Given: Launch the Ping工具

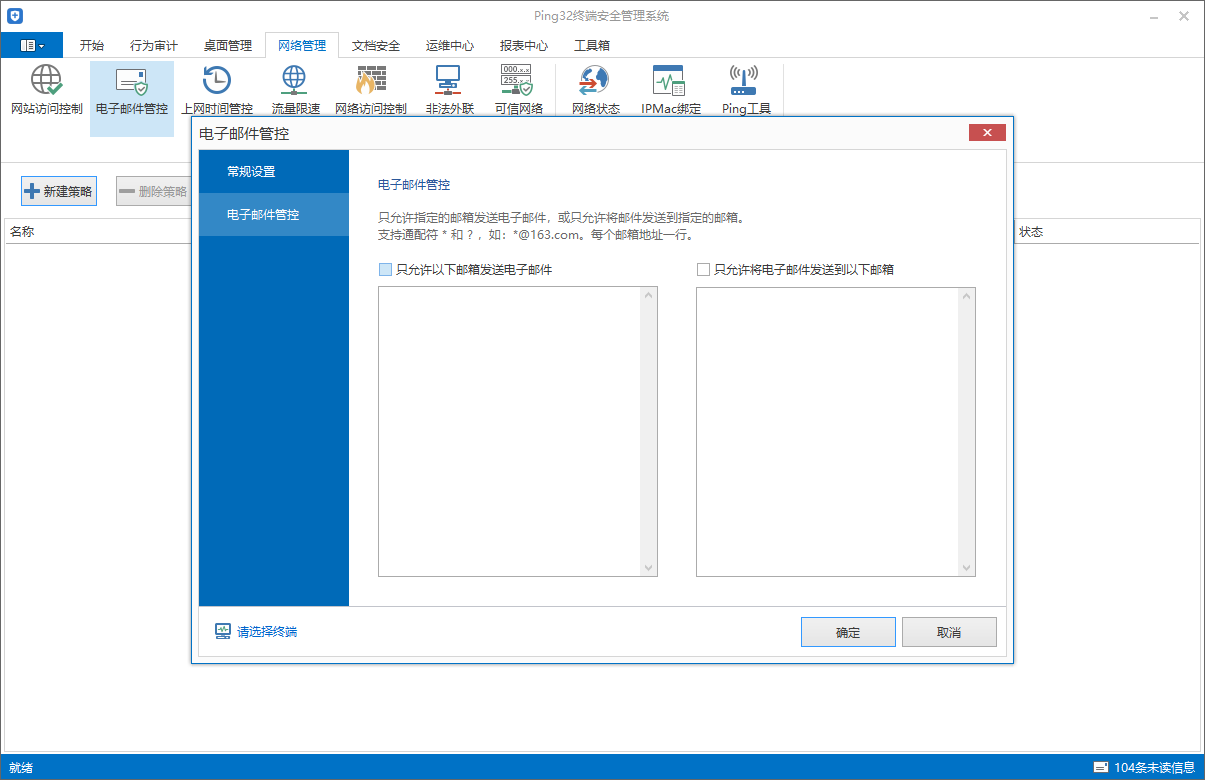Looking at the screenshot, I should (746, 90).
